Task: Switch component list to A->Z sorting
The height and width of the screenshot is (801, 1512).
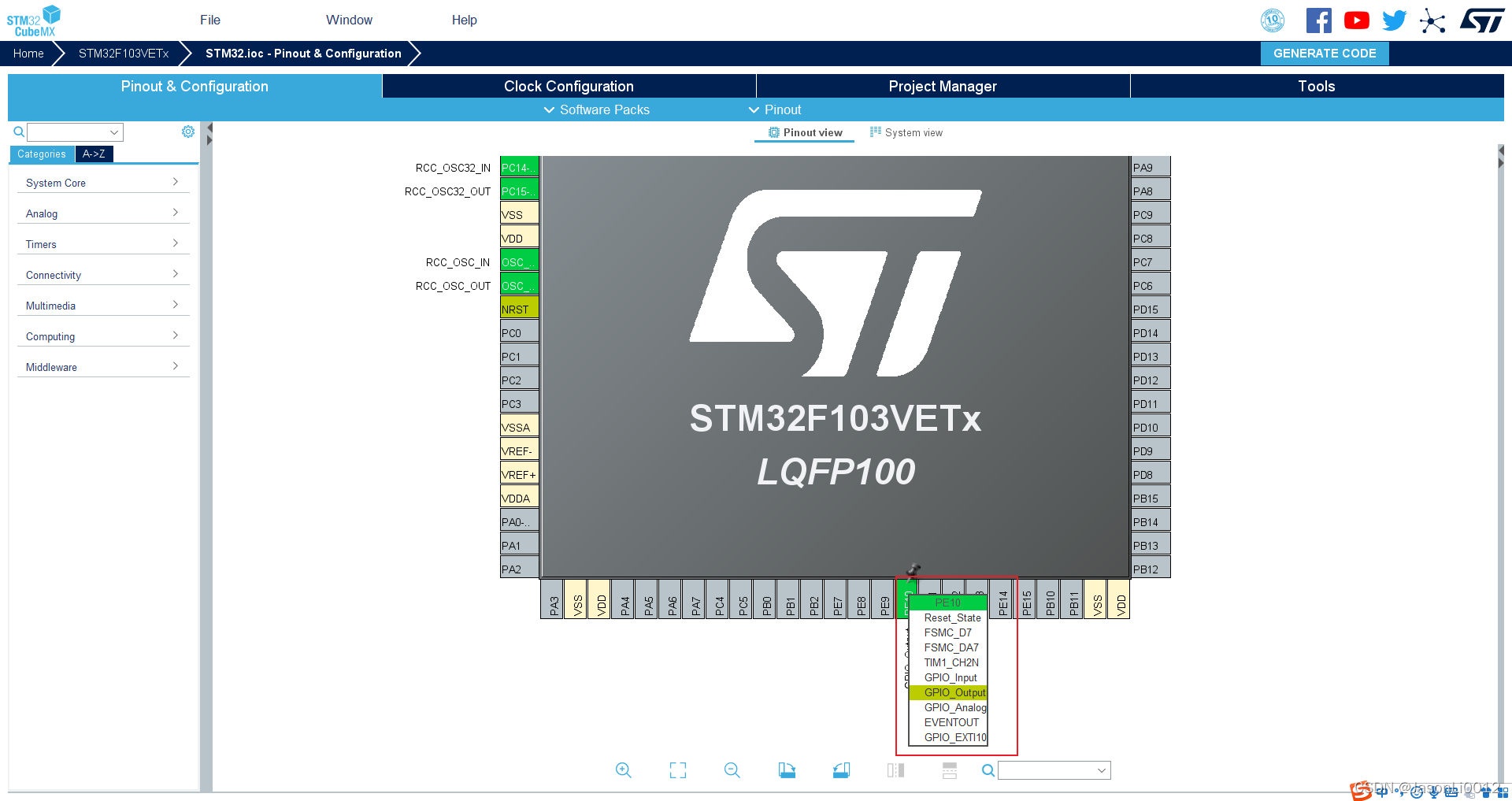Action: click(x=94, y=154)
